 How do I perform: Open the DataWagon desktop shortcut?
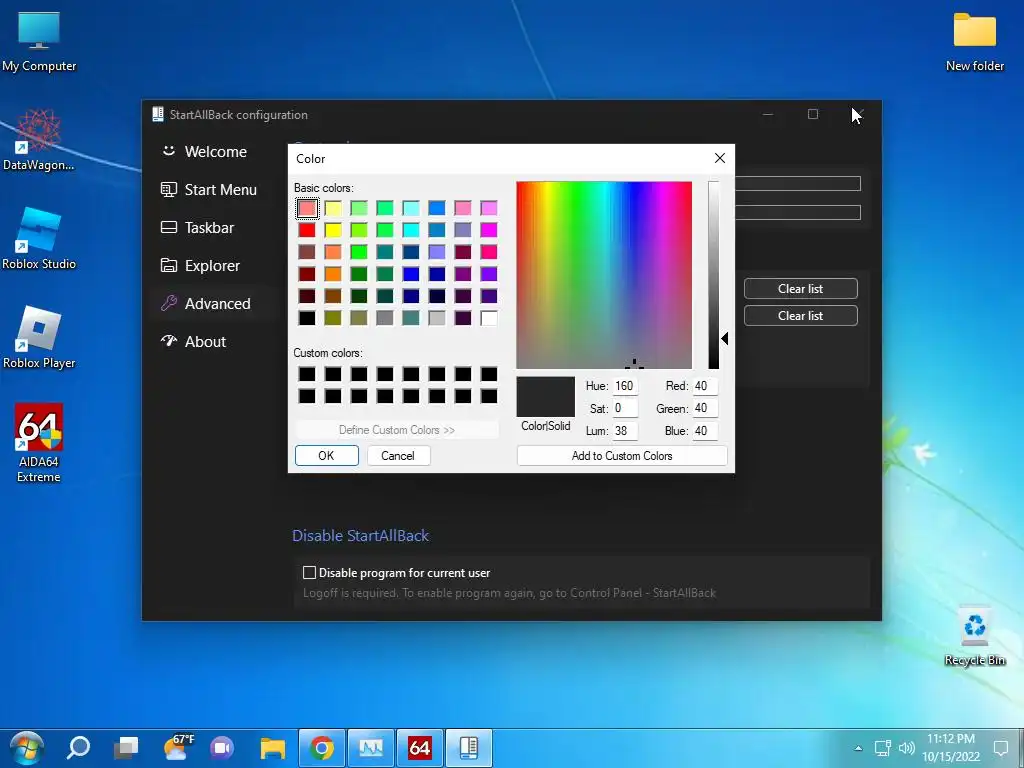point(39,140)
